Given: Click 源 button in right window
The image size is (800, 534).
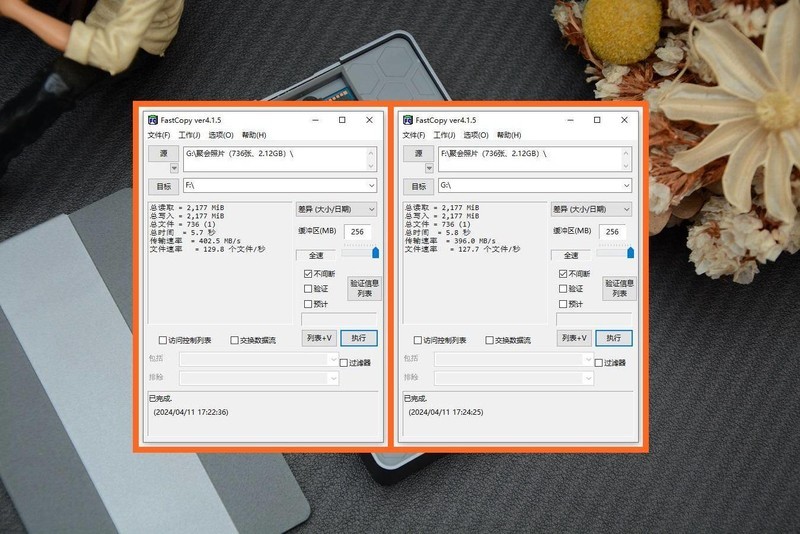Looking at the screenshot, I should coord(418,154).
